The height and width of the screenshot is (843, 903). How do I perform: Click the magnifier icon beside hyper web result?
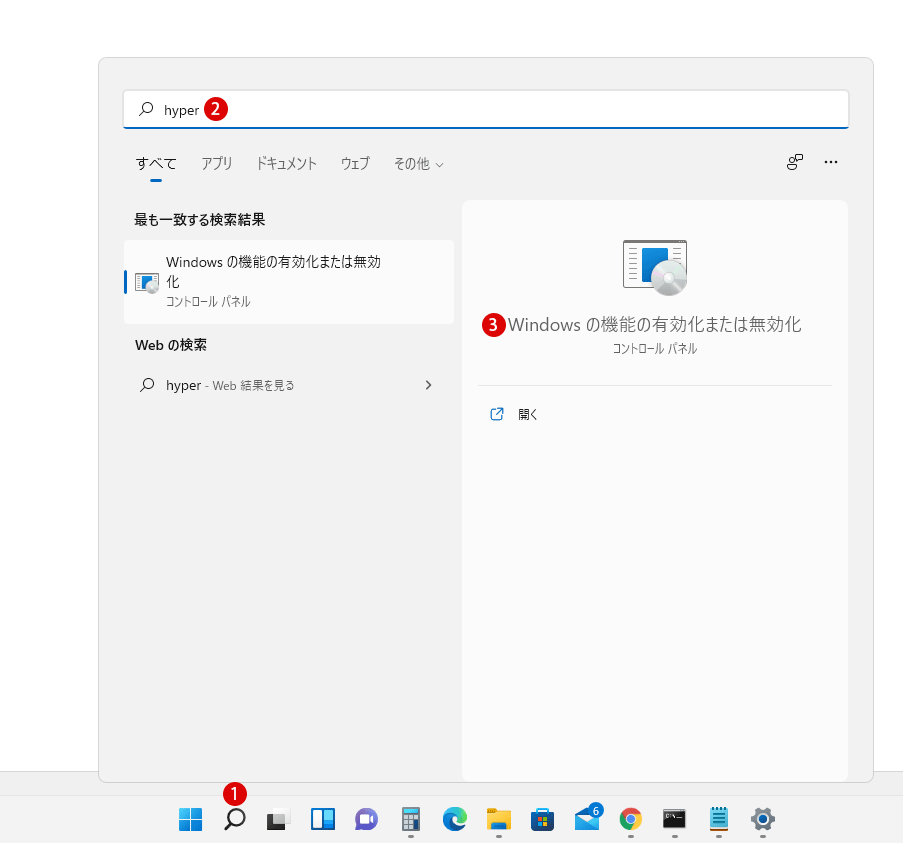coord(147,385)
